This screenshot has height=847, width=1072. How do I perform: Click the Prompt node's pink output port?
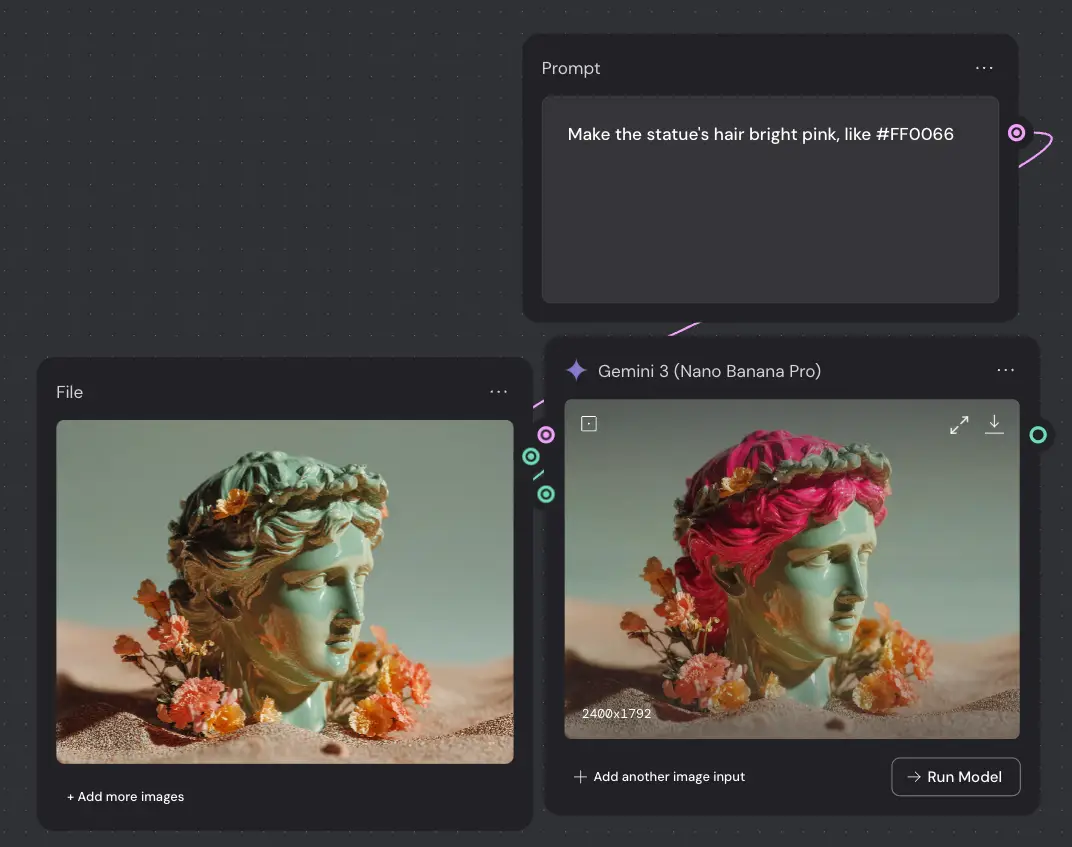click(x=1016, y=133)
